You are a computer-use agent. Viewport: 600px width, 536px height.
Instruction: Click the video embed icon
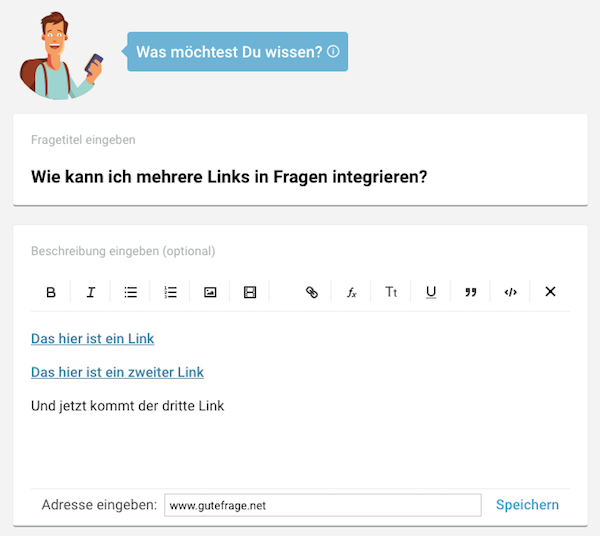point(250,292)
